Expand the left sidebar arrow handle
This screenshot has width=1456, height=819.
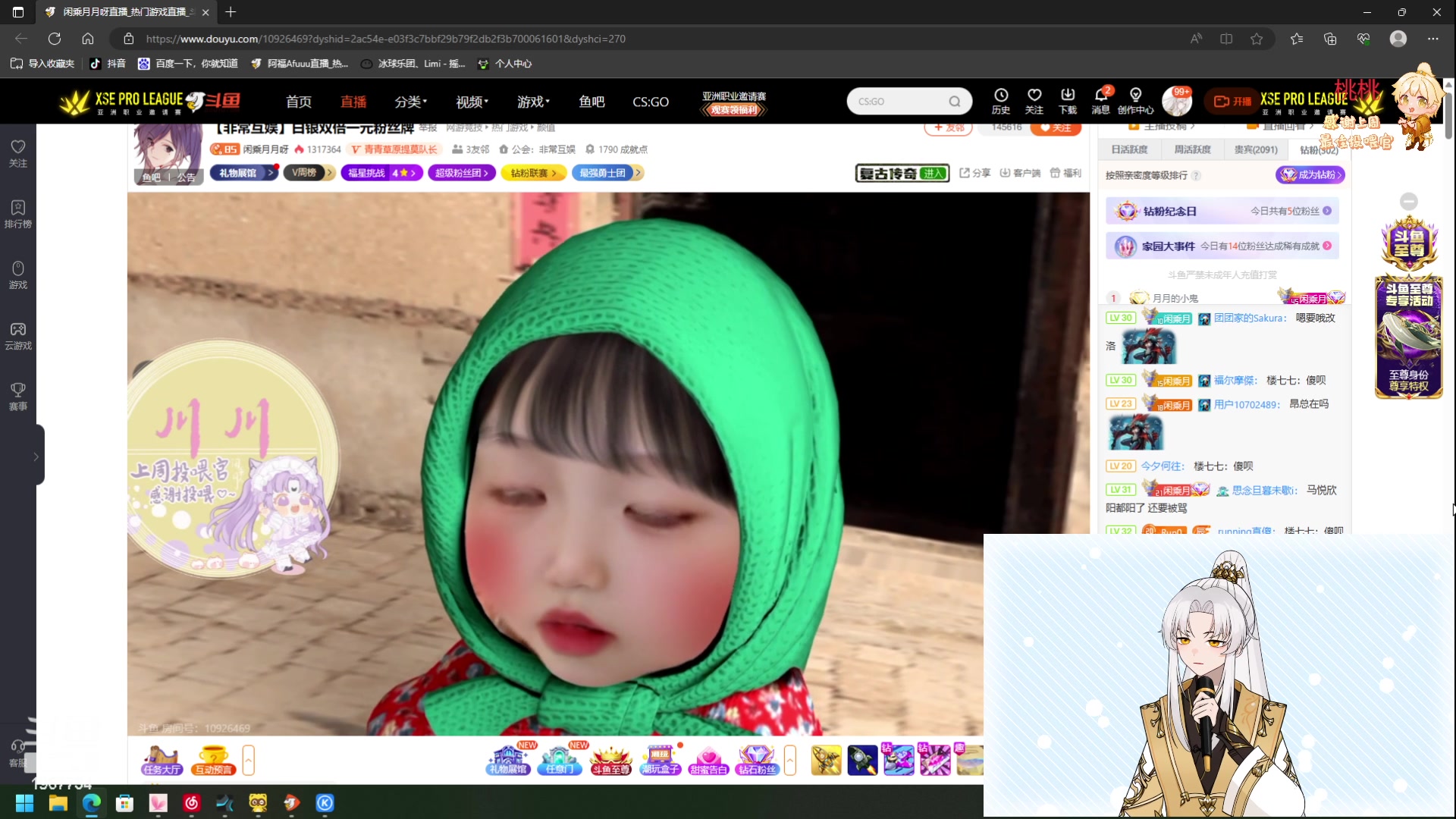(36, 456)
